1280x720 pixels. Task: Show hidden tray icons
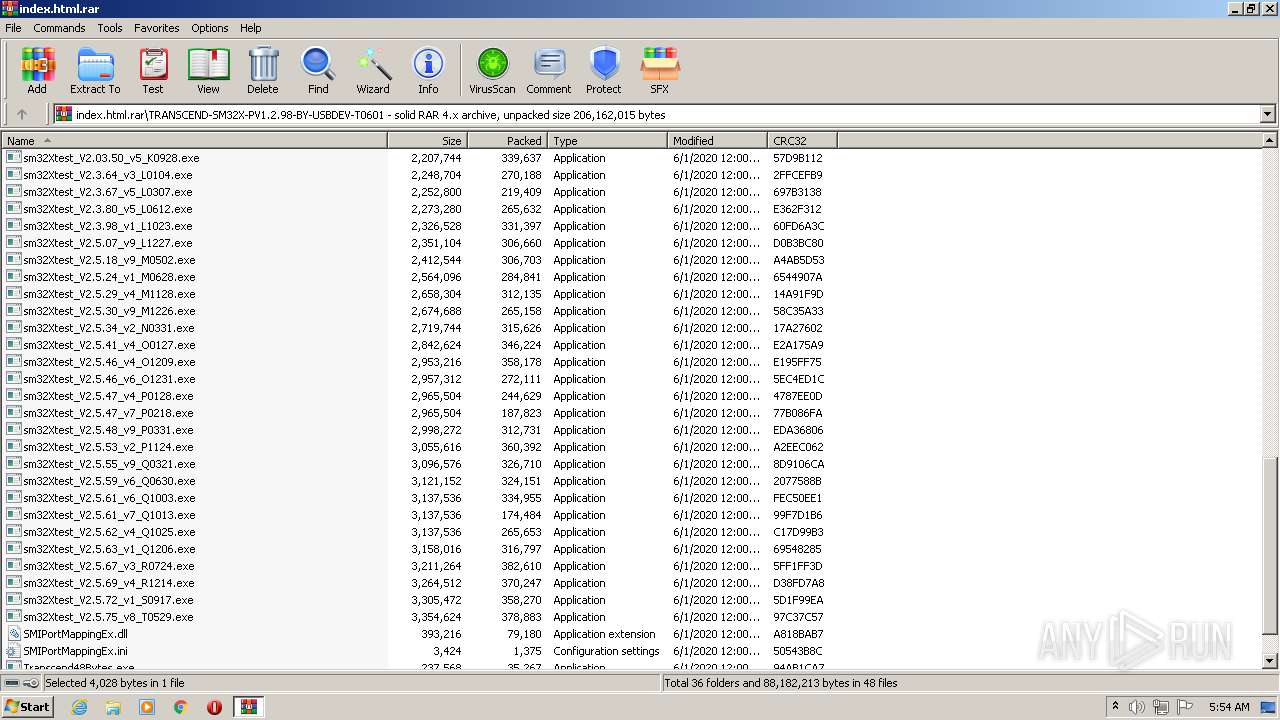click(1115, 707)
